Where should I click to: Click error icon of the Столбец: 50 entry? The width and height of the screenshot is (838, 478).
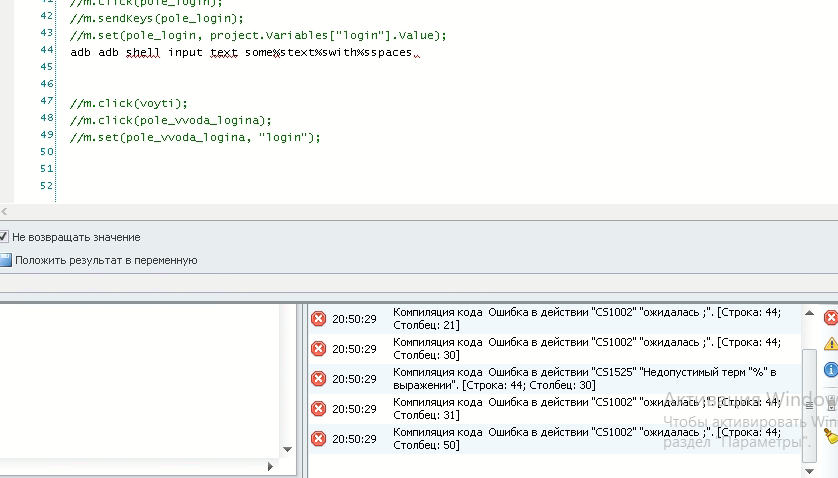point(319,438)
